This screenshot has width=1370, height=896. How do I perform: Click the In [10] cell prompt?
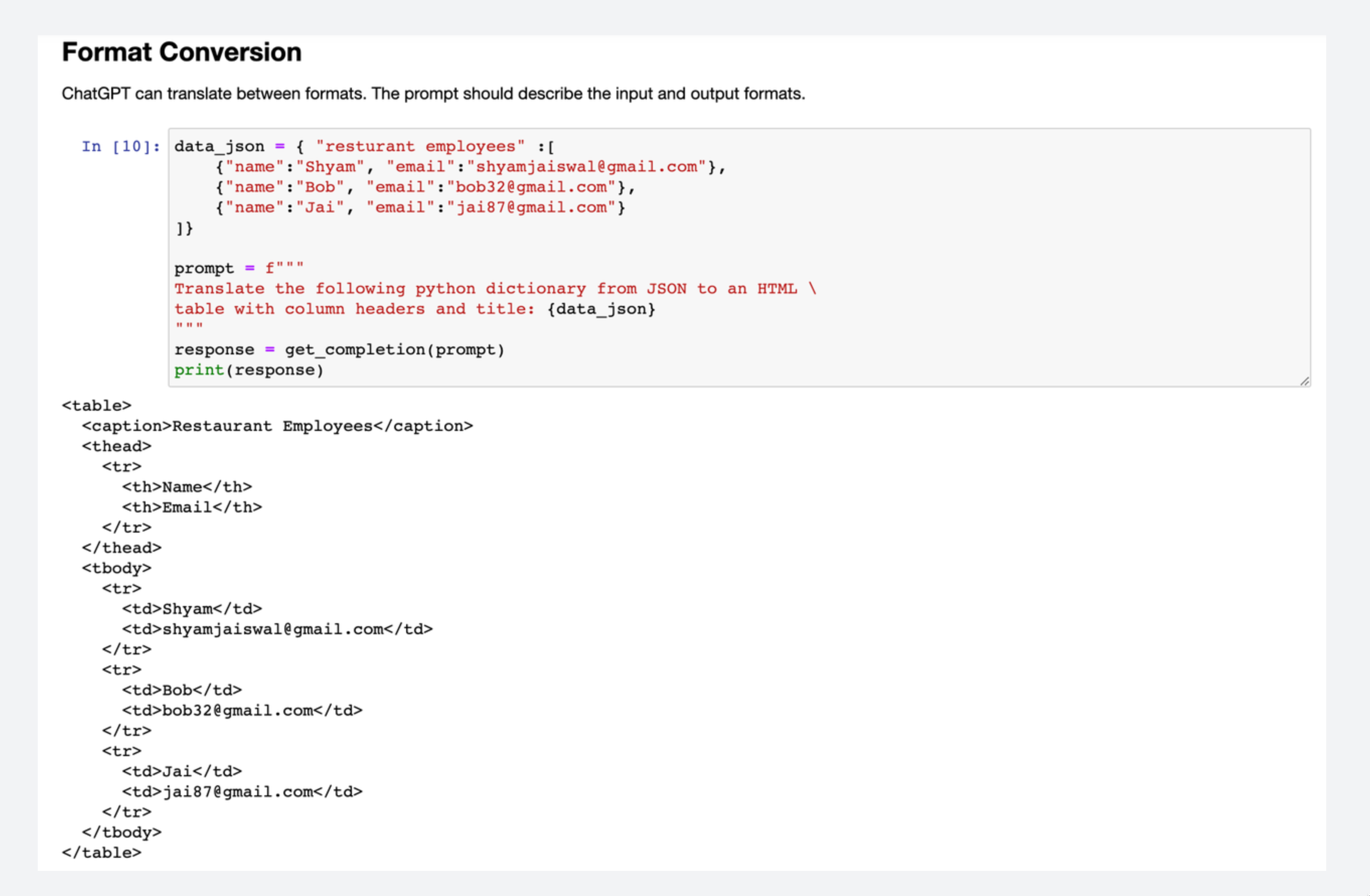click(120, 147)
